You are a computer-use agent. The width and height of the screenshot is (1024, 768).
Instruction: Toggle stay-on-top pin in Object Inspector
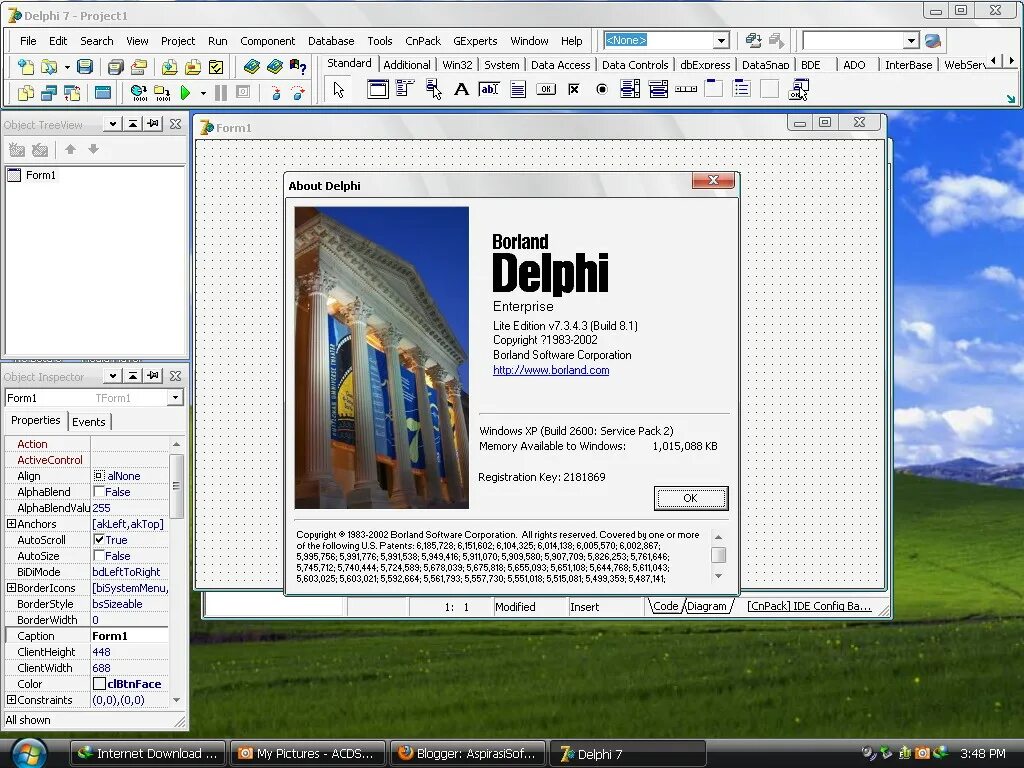point(153,376)
